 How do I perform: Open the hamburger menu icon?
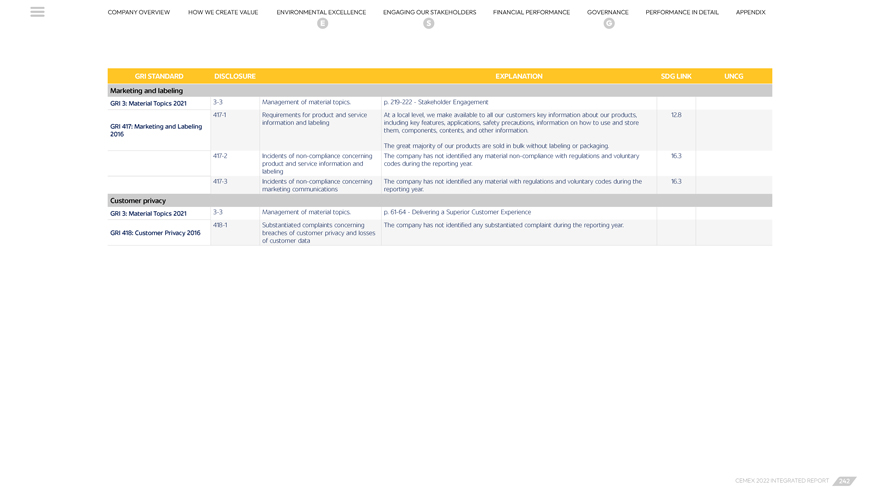pyautogui.click(x=37, y=12)
